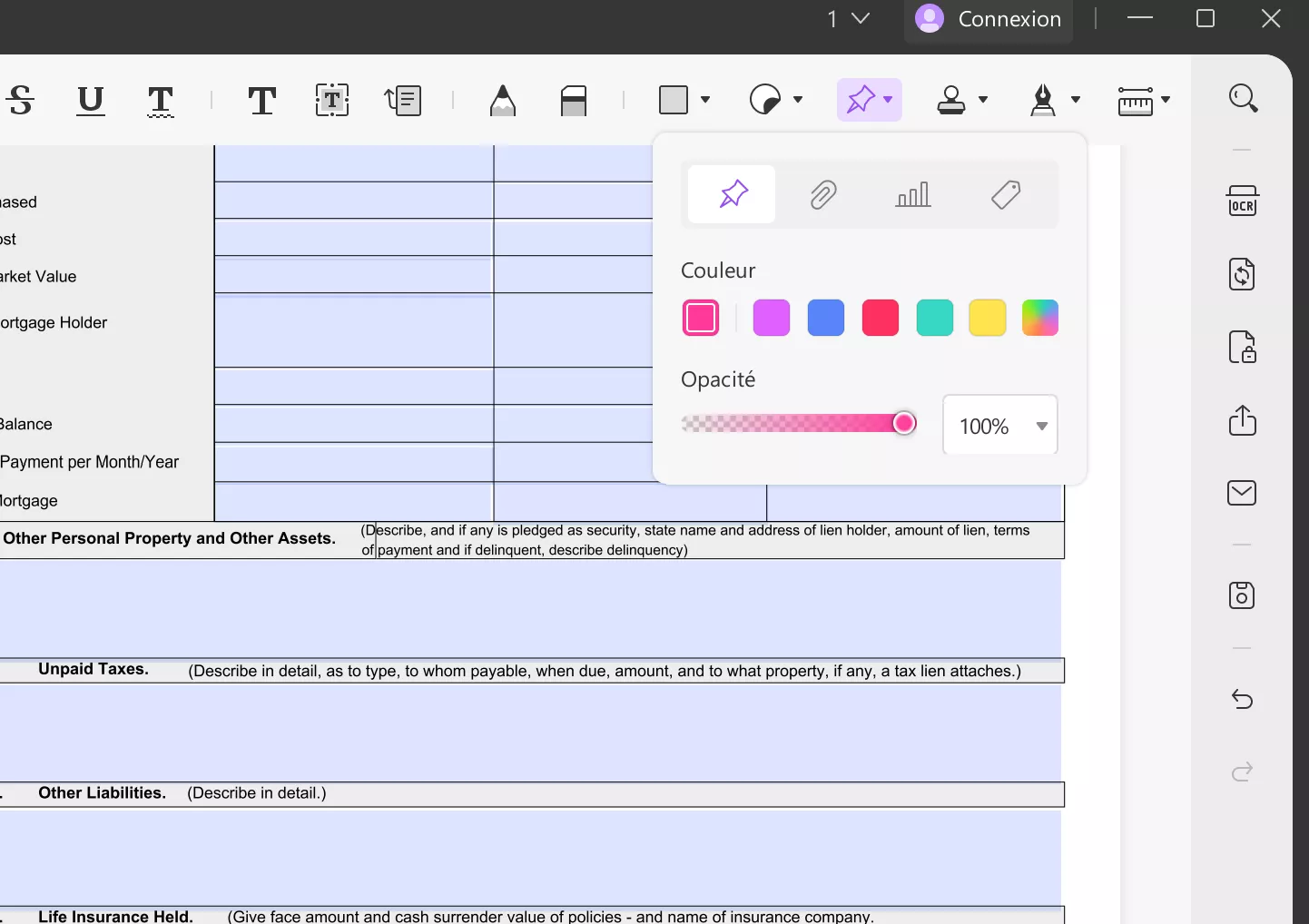Select the underline annotation tool
This screenshot has width=1309, height=924.
90,101
